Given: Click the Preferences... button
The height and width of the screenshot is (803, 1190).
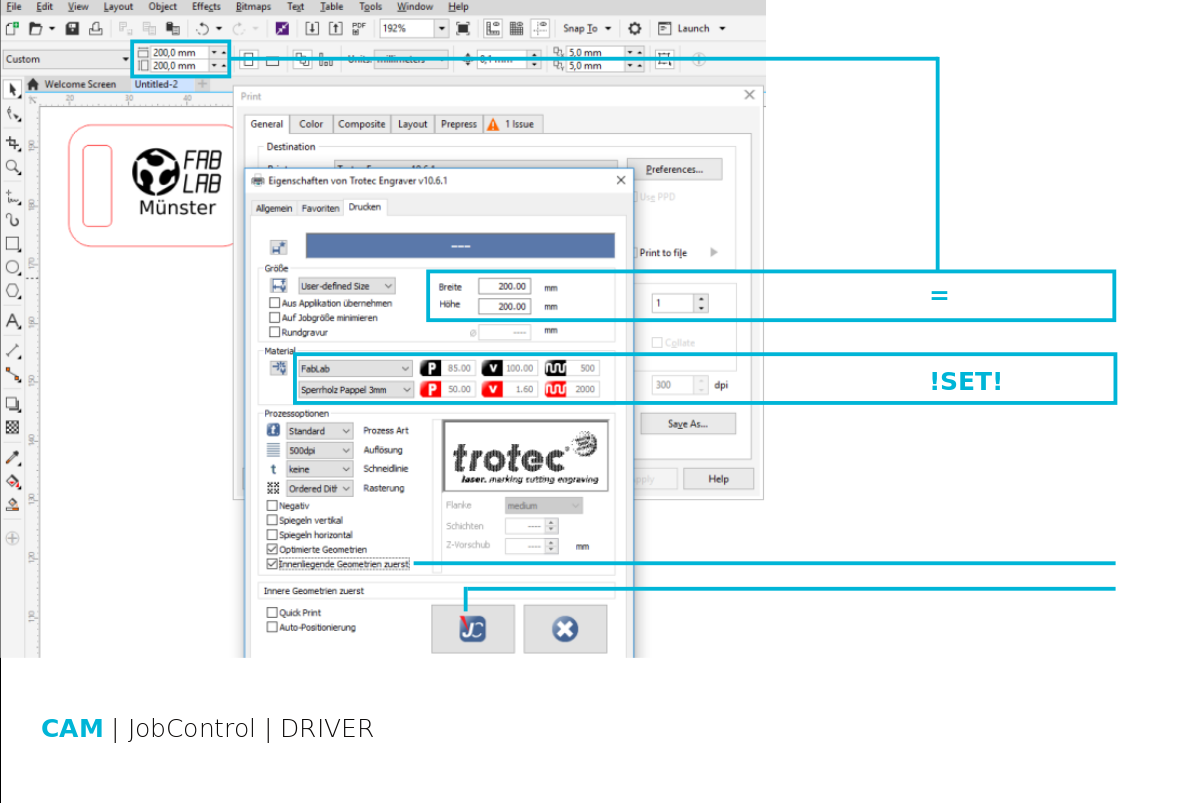Looking at the screenshot, I should pyautogui.click(x=674, y=169).
